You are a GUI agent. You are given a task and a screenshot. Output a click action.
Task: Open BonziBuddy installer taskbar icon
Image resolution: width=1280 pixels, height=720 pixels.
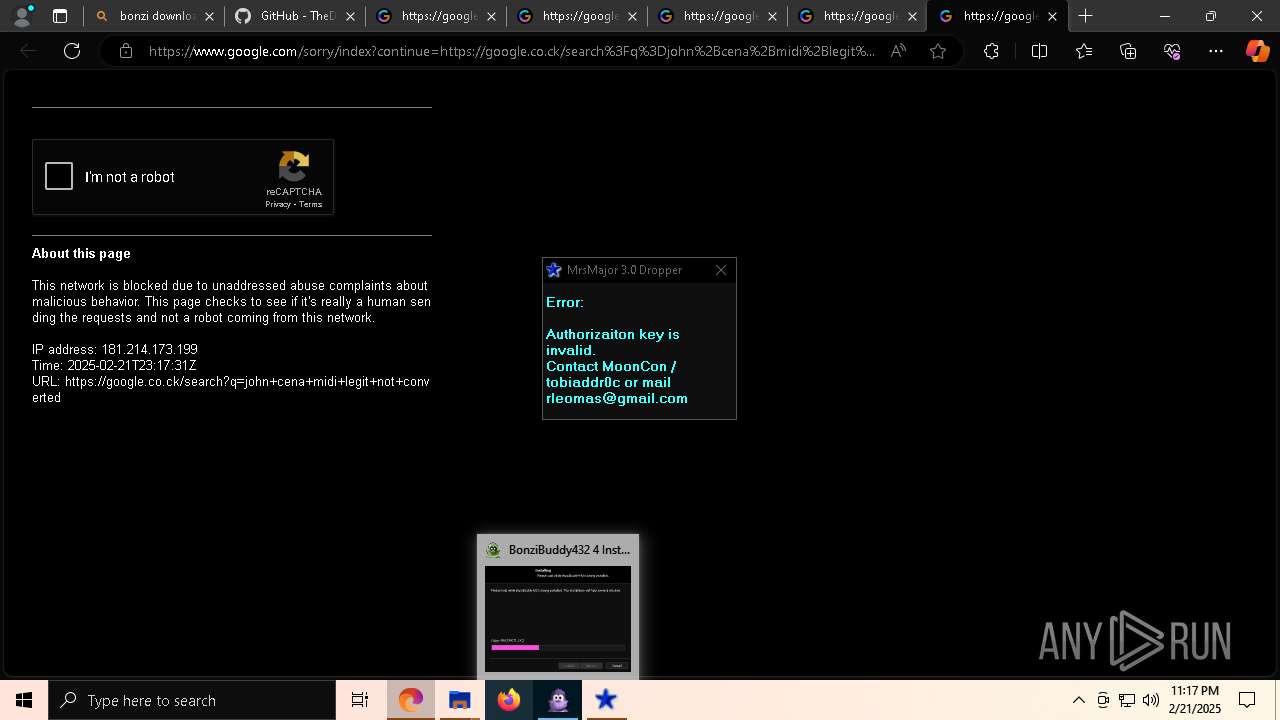(558, 700)
